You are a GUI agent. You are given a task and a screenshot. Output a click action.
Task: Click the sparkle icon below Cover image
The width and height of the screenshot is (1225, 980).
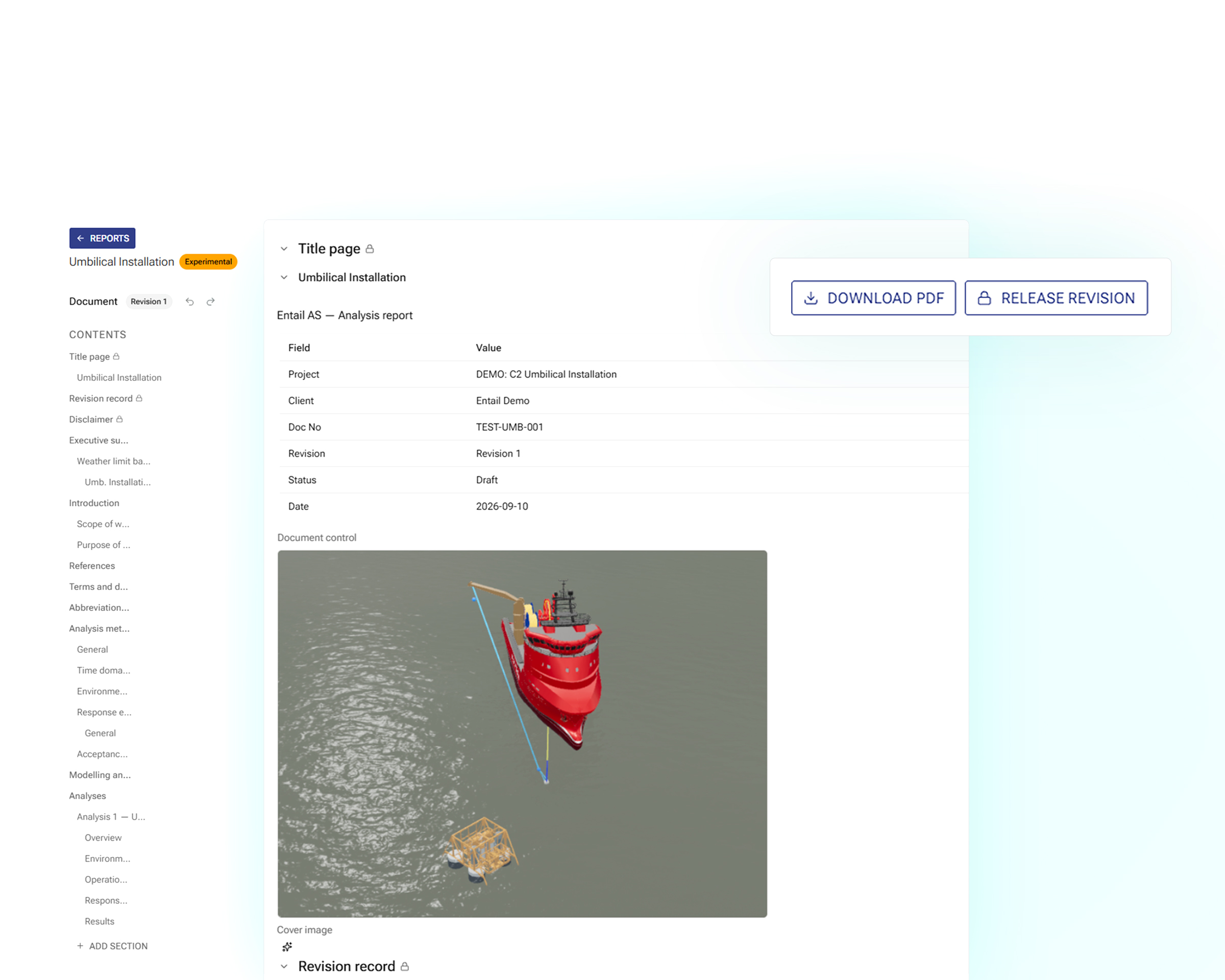287,946
